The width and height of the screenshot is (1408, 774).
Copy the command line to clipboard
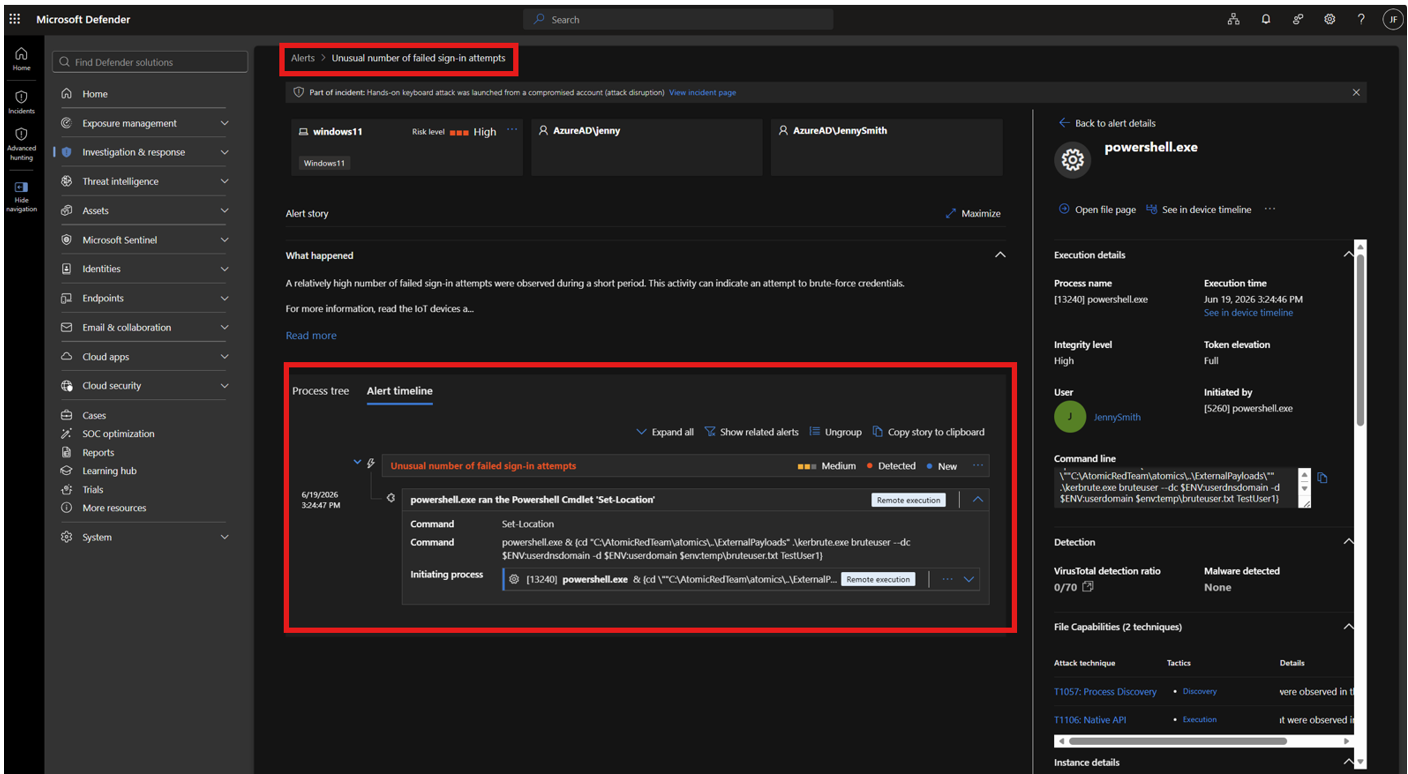pos(1322,478)
